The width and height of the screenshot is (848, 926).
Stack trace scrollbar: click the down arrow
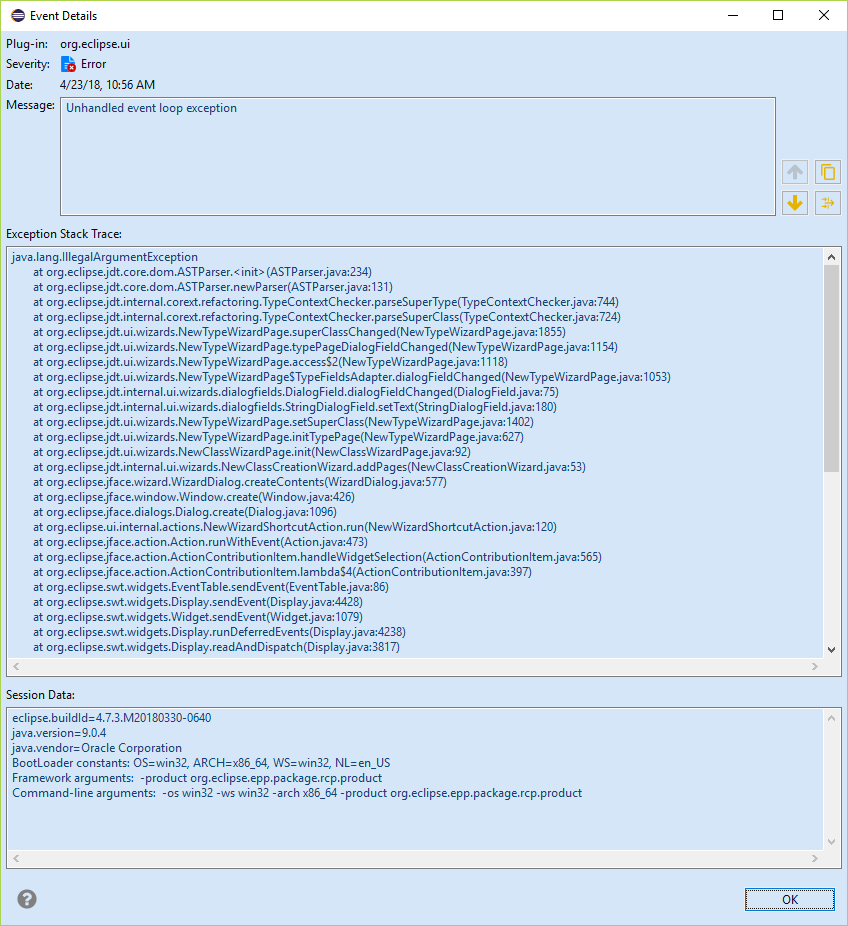831,650
